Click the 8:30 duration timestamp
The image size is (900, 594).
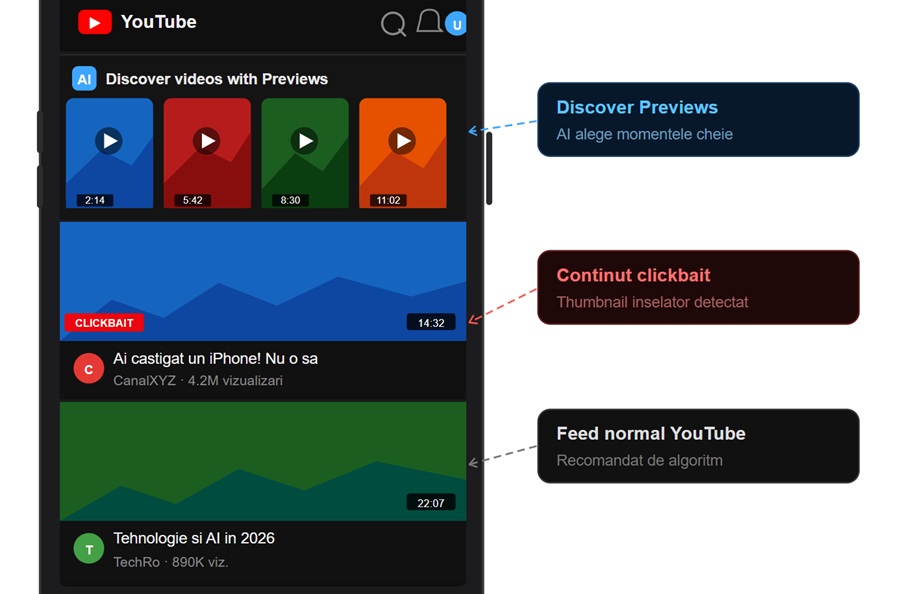[290, 199]
